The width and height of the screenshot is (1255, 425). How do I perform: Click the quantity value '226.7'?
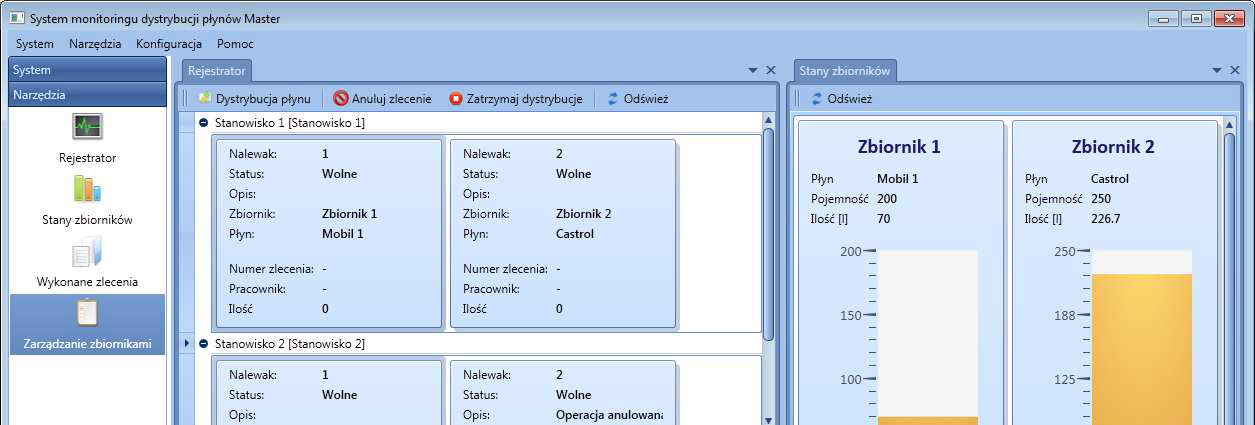pyautogui.click(x=1105, y=219)
